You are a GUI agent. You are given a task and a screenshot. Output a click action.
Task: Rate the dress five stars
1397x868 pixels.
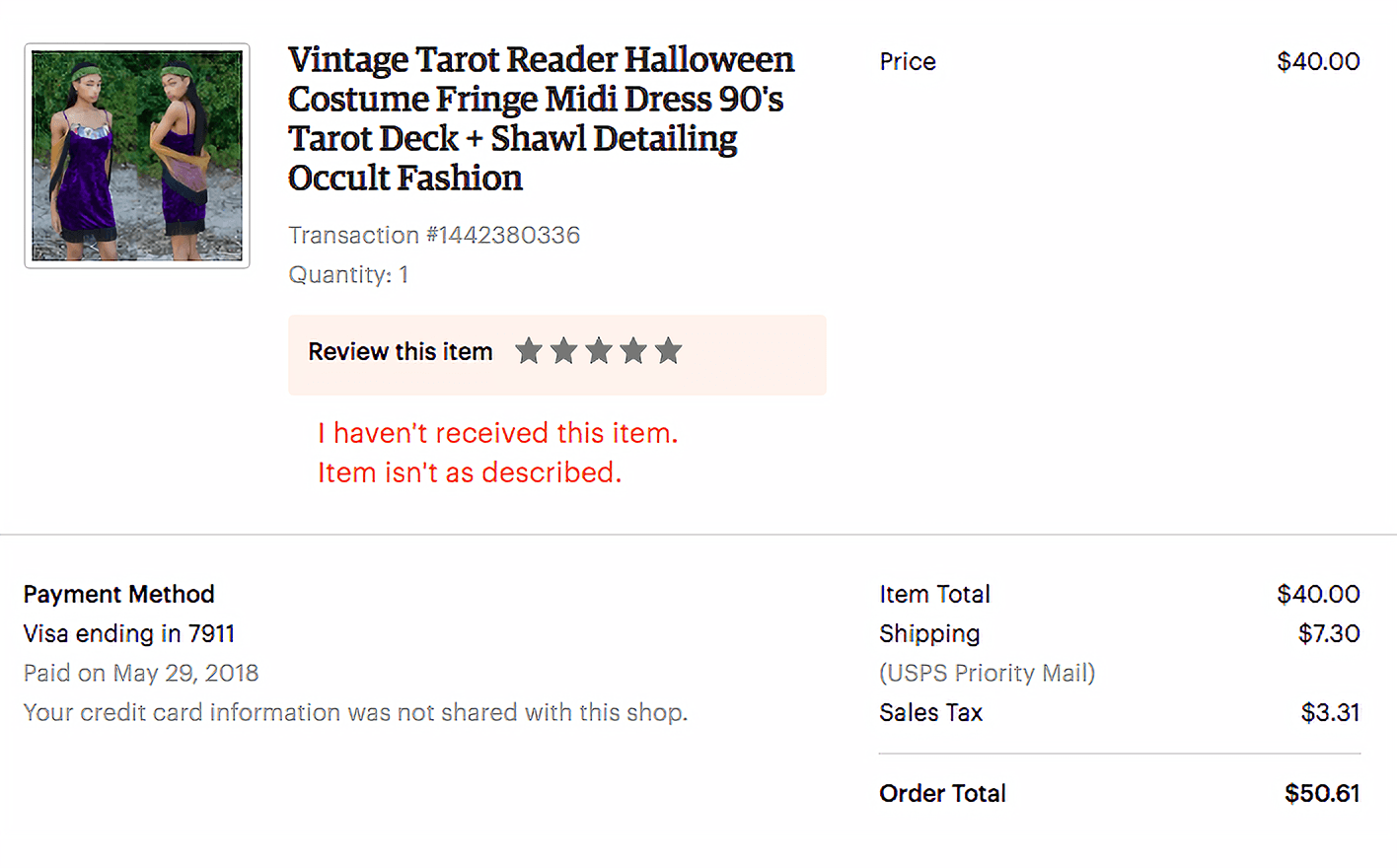click(x=669, y=351)
